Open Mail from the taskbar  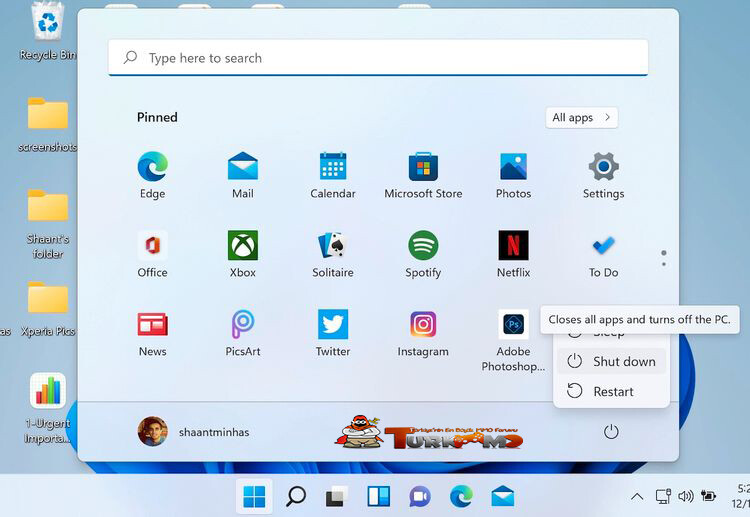(x=503, y=496)
